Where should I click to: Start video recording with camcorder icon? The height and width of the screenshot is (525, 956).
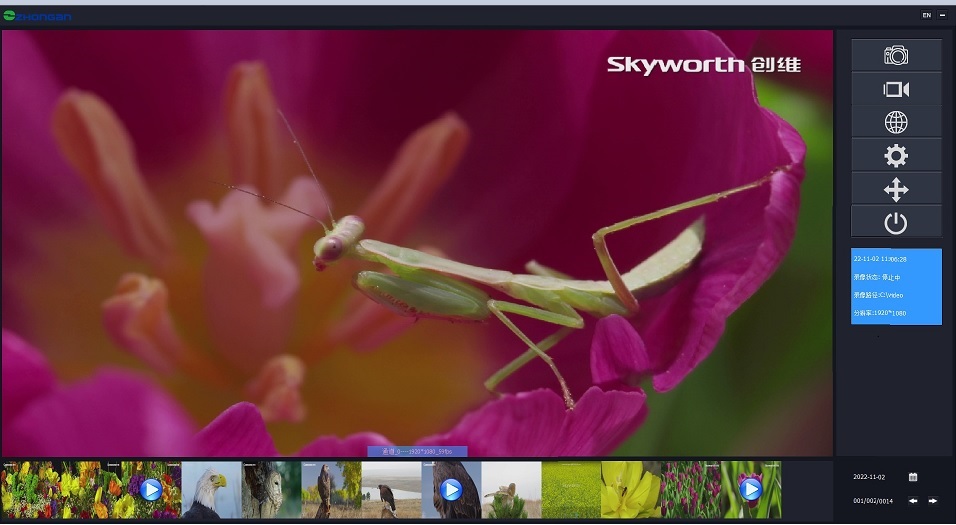896,89
